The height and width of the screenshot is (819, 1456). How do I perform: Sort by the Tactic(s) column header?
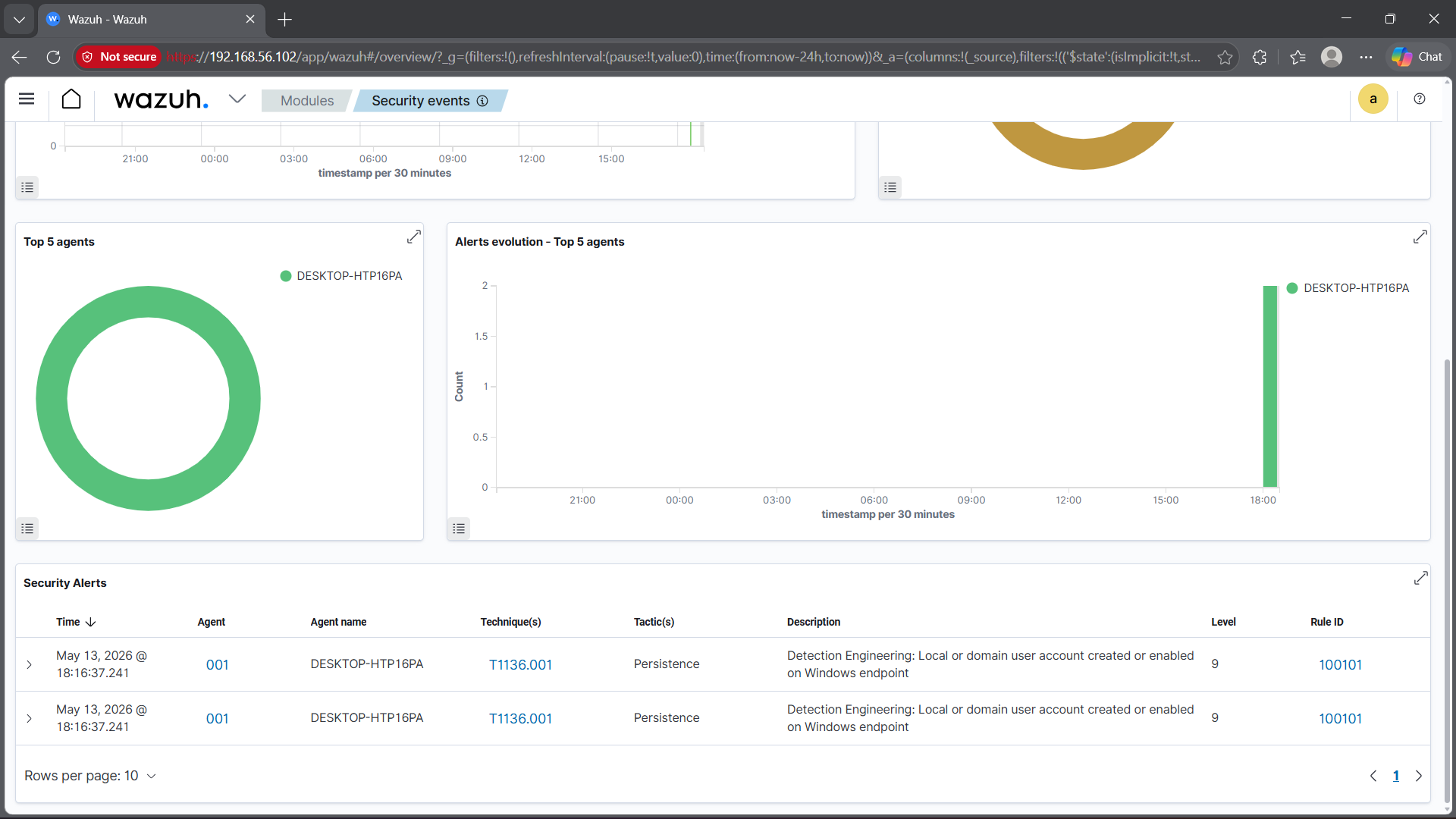[x=654, y=622]
